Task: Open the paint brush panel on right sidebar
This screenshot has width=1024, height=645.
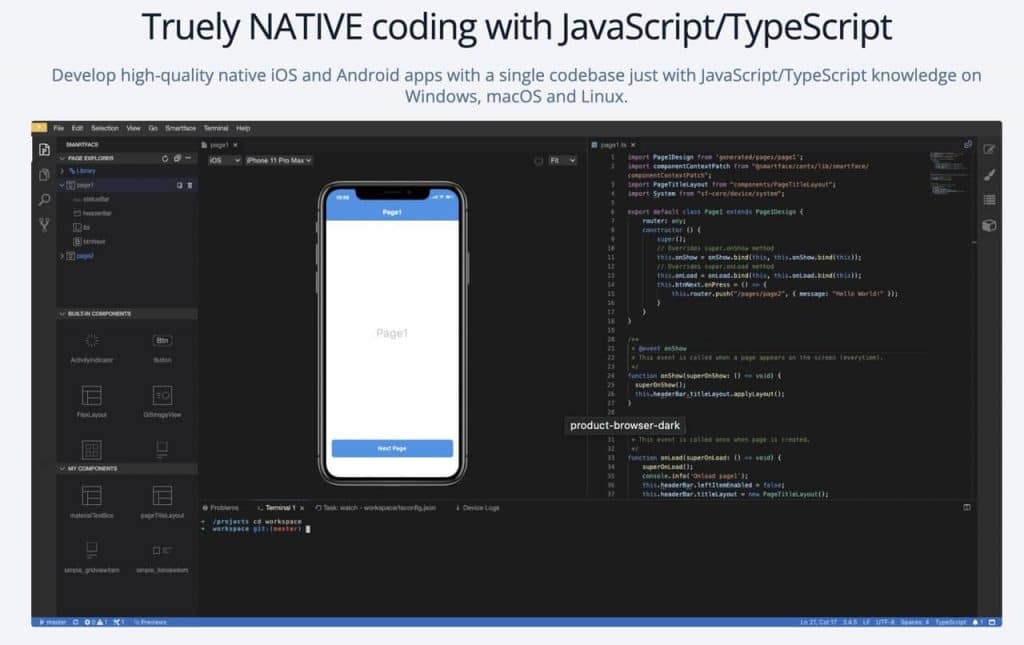Action: 989,175
